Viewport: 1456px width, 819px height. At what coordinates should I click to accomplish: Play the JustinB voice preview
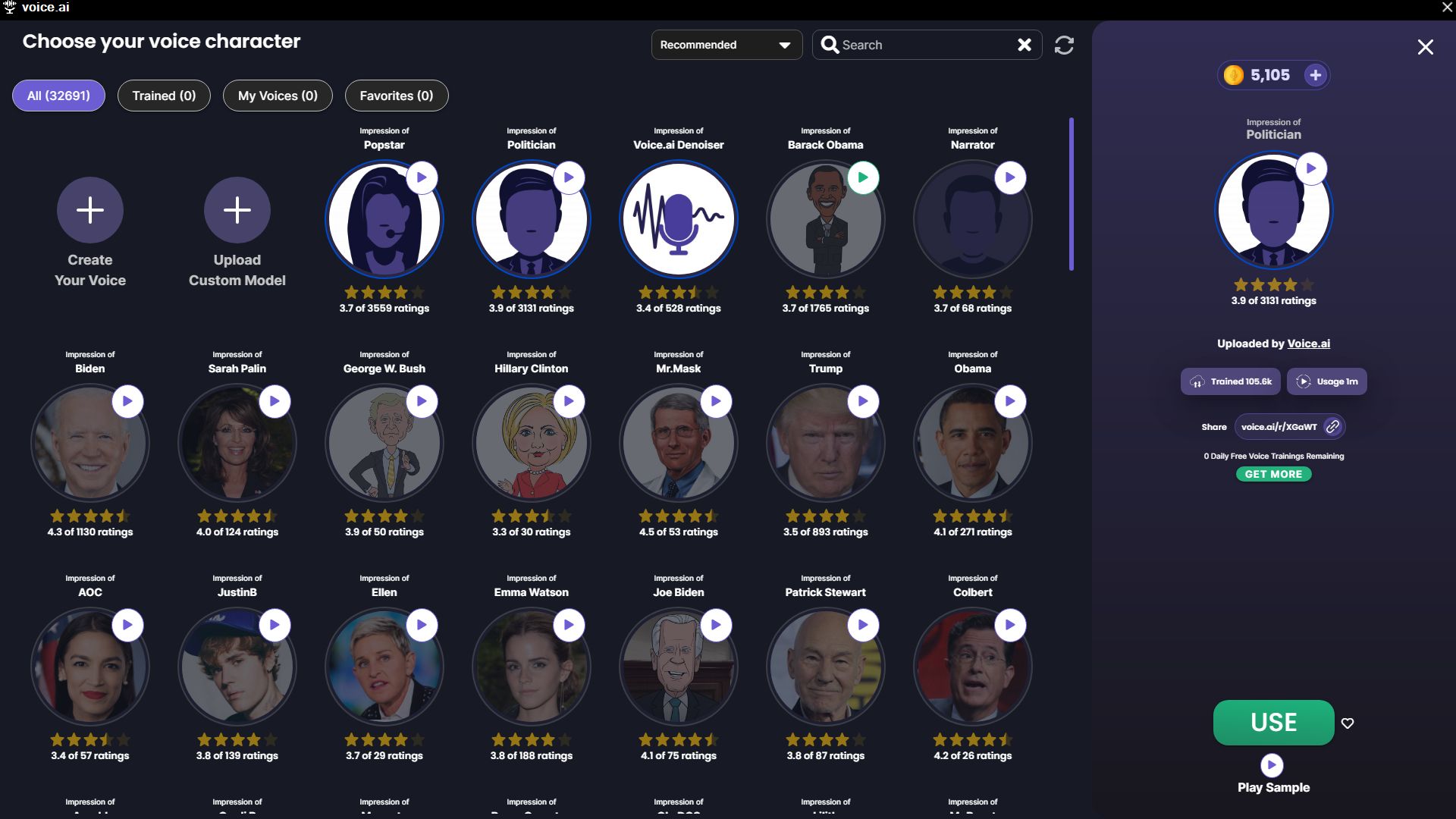tap(275, 625)
